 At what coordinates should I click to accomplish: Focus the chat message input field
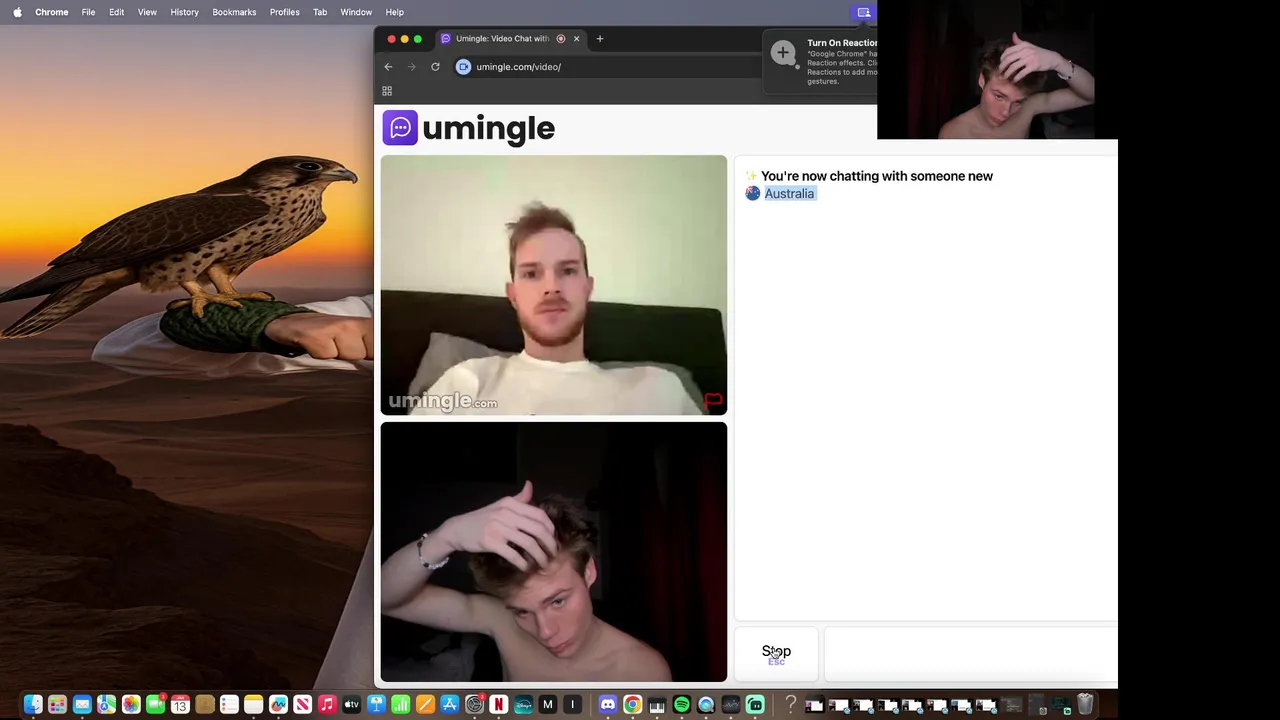pos(970,654)
